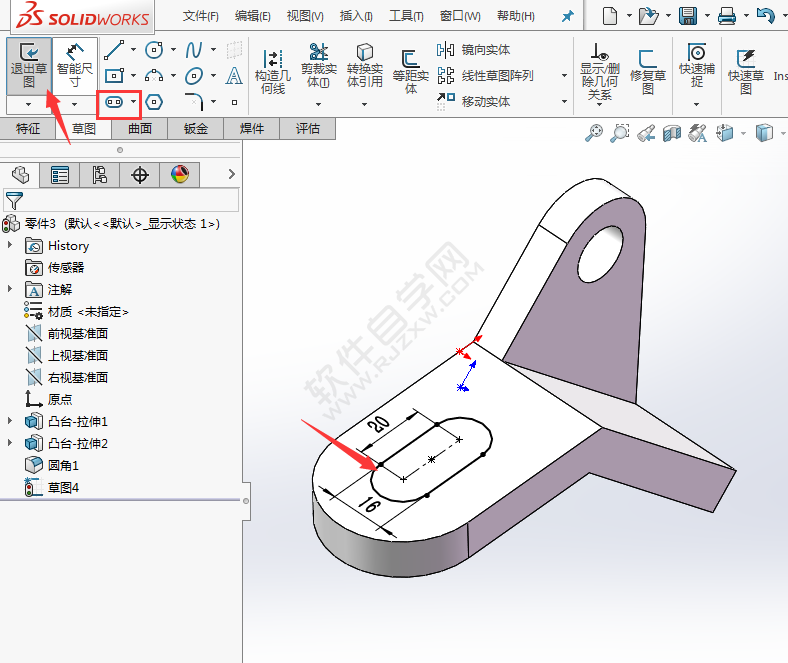Viewport: 788px width, 663px height.
Task: Open the 窗口(W) menu
Action: [460, 16]
